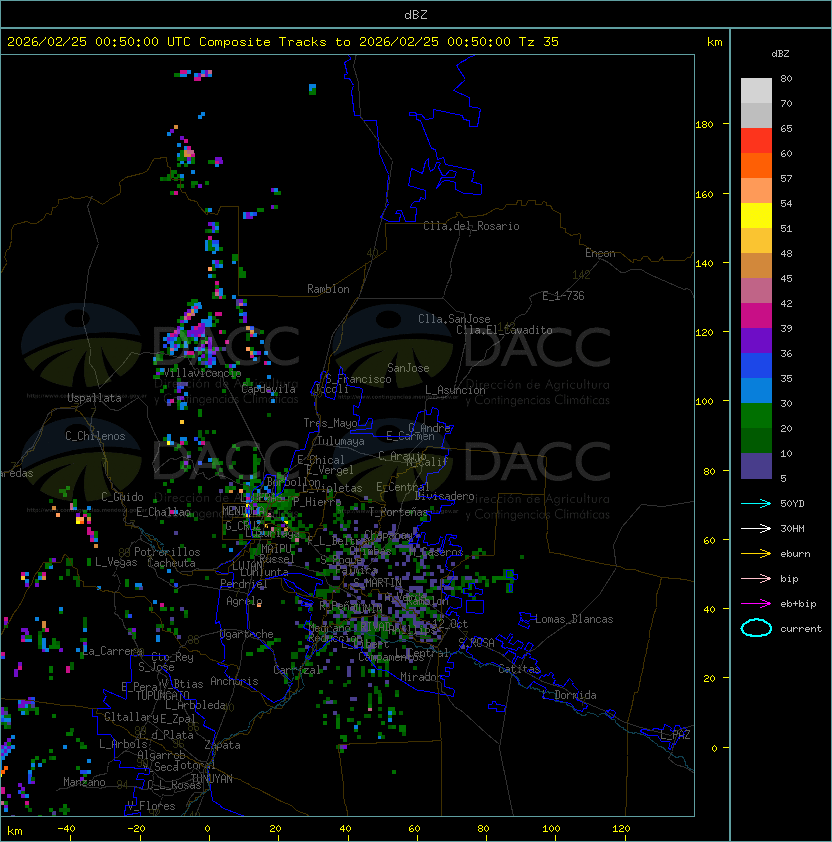Click the 180 km mark on vertical axis

tap(704, 125)
